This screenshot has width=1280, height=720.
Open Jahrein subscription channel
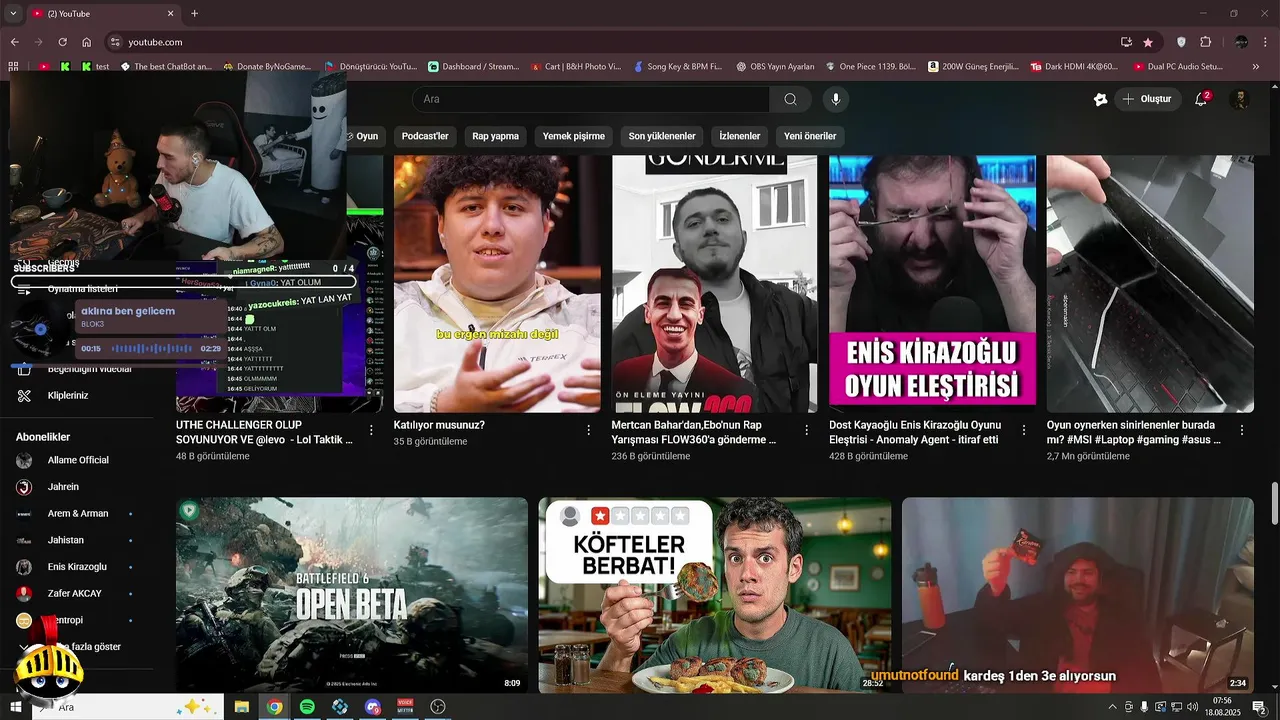pos(63,487)
